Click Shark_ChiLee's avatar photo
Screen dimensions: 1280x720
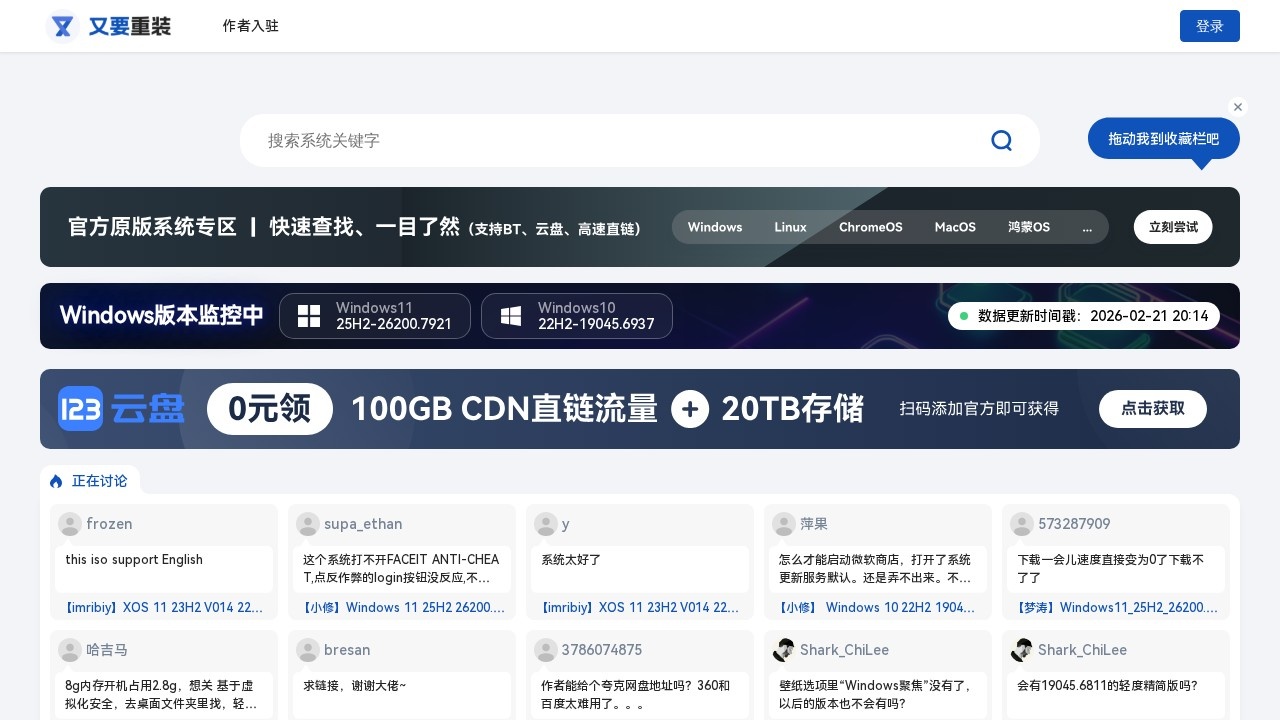click(783, 650)
